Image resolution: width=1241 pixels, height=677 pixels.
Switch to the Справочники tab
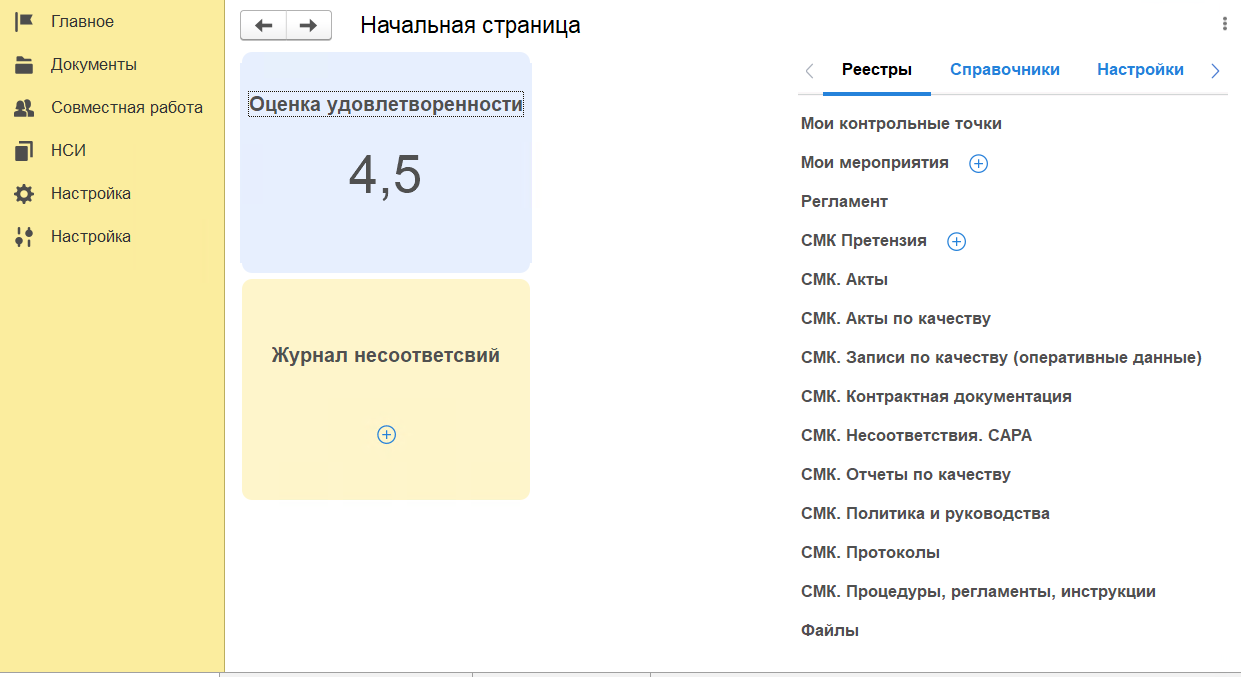click(x=1005, y=70)
